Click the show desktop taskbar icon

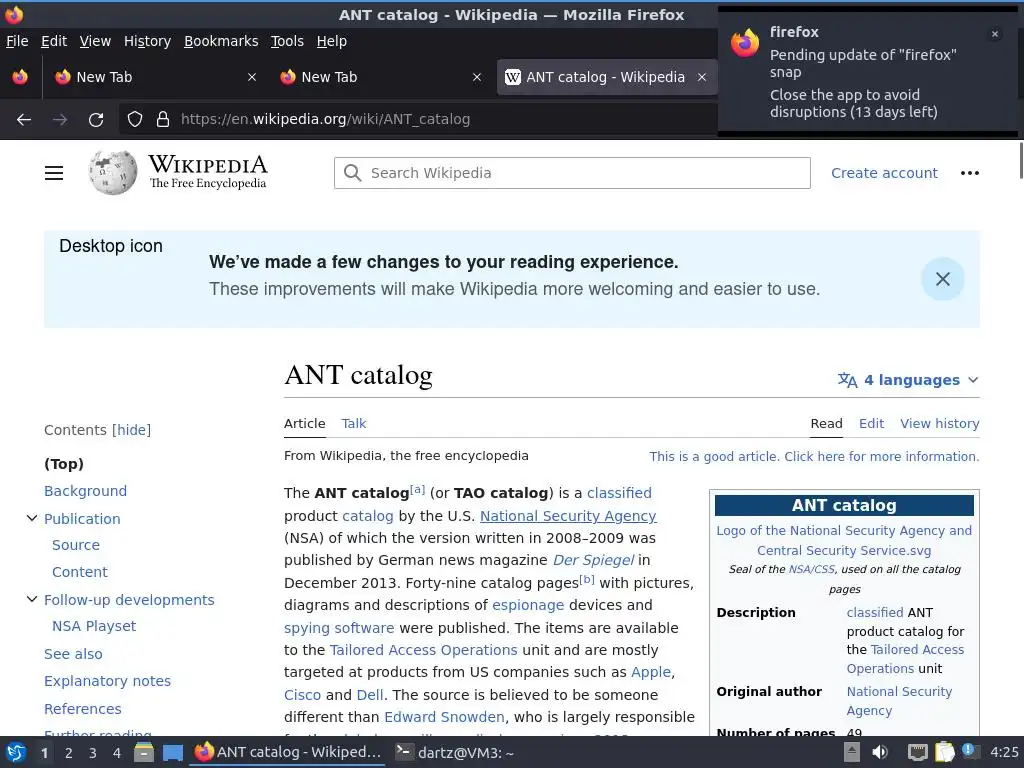click(172, 753)
